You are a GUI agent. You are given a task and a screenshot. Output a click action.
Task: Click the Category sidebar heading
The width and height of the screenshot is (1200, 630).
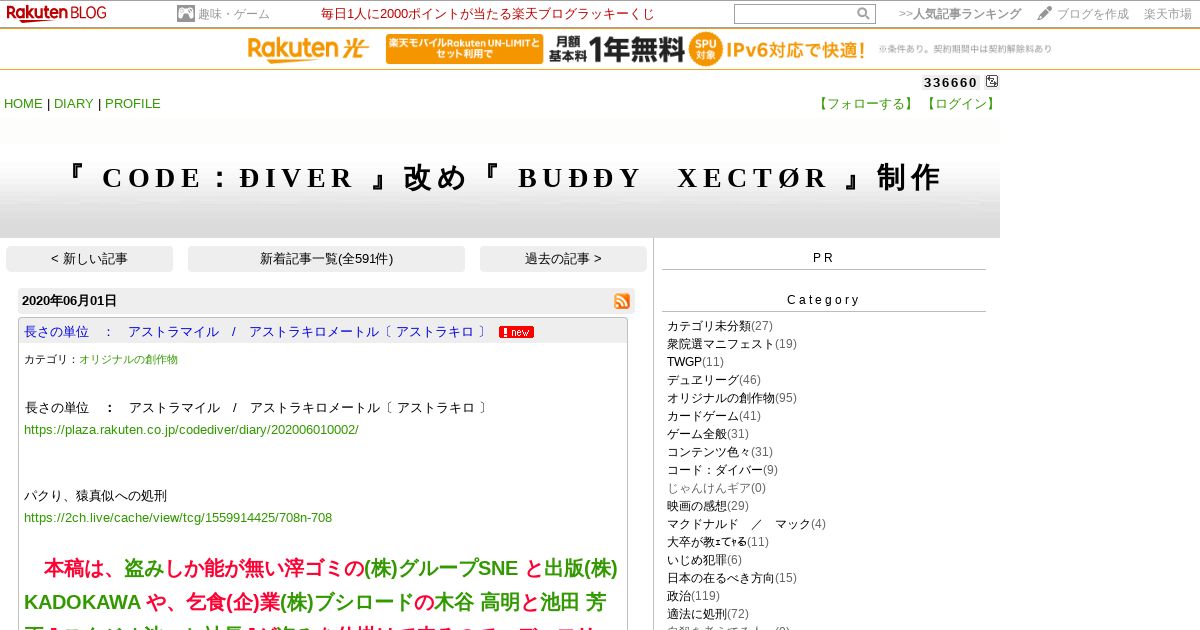[x=824, y=300]
